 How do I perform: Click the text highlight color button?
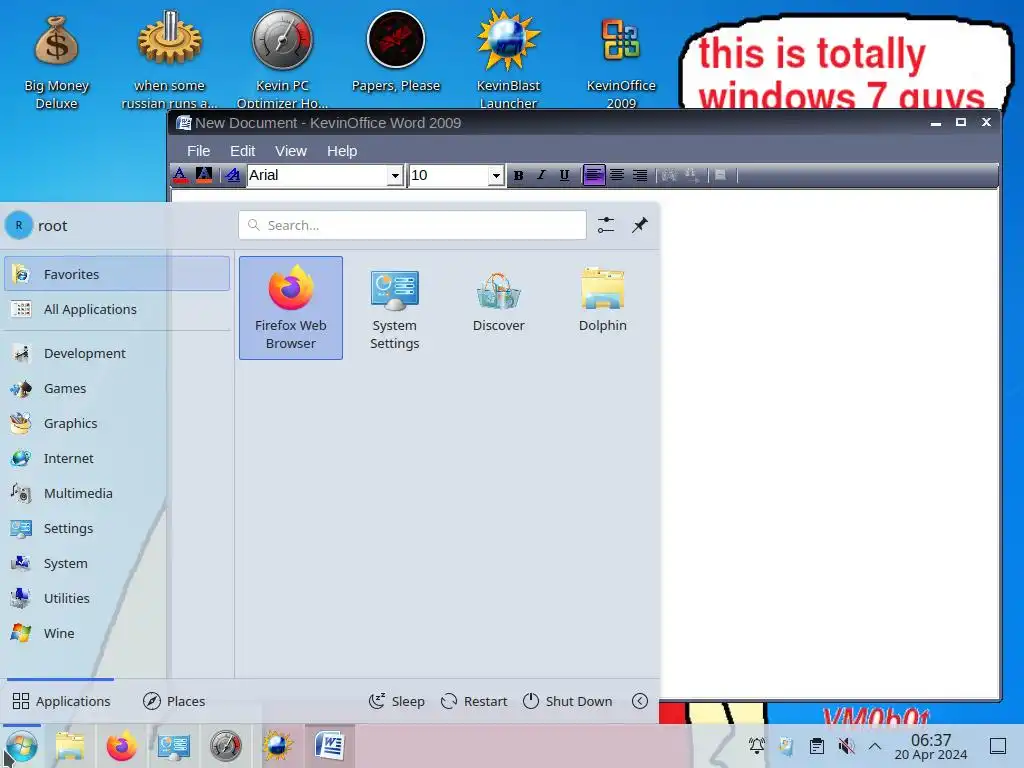coord(204,175)
